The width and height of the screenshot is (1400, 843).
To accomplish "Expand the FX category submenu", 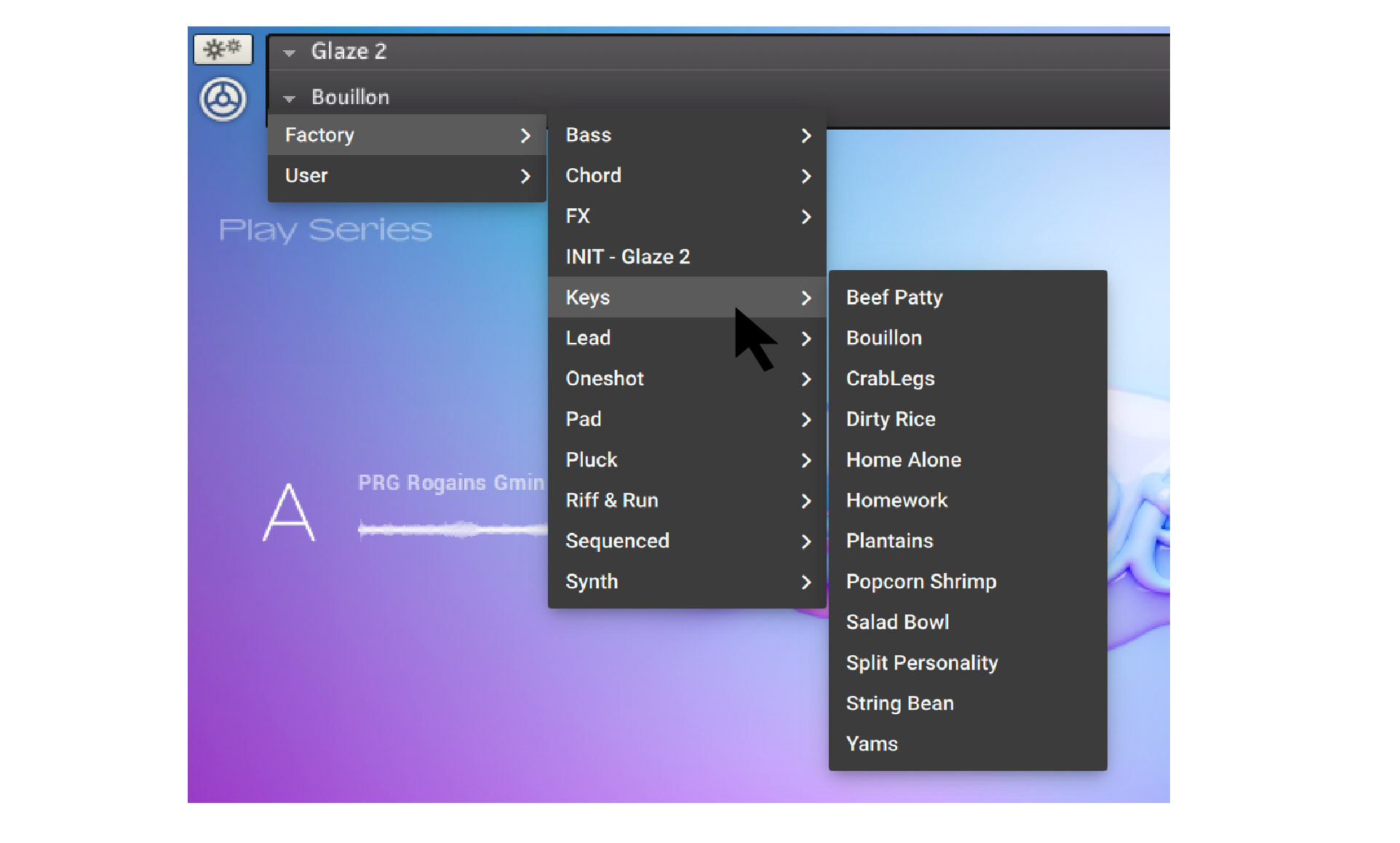I will tap(655, 216).
